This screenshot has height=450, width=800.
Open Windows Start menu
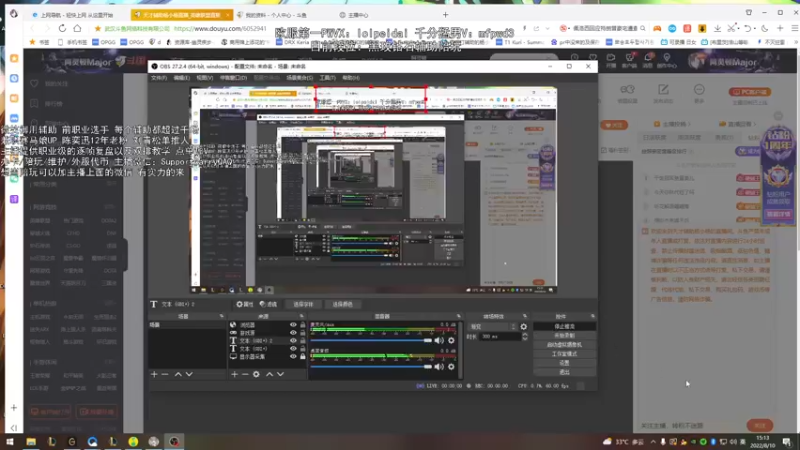(x=10, y=441)
